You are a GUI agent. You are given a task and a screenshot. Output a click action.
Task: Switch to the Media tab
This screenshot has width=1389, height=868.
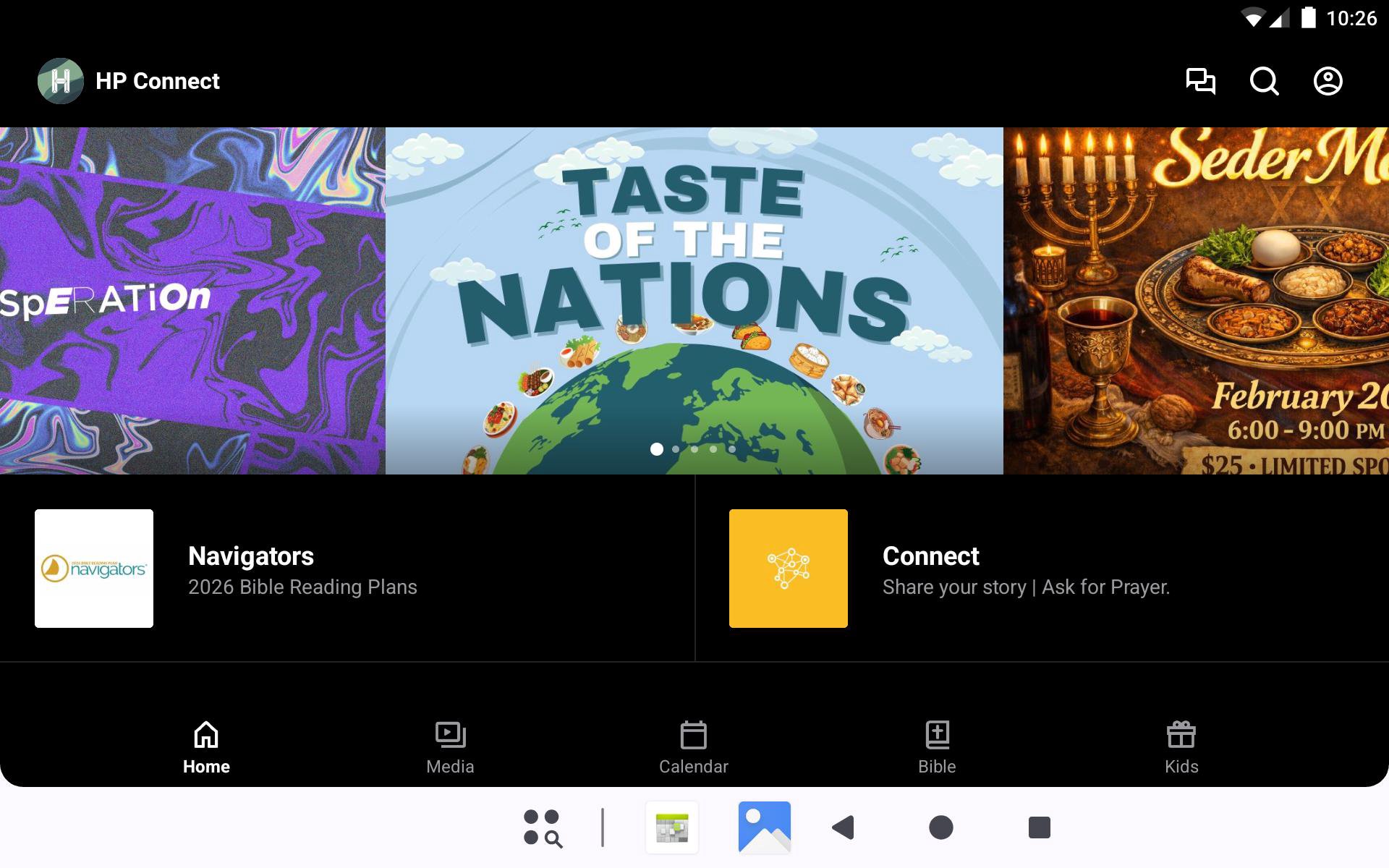pos(450,748)
